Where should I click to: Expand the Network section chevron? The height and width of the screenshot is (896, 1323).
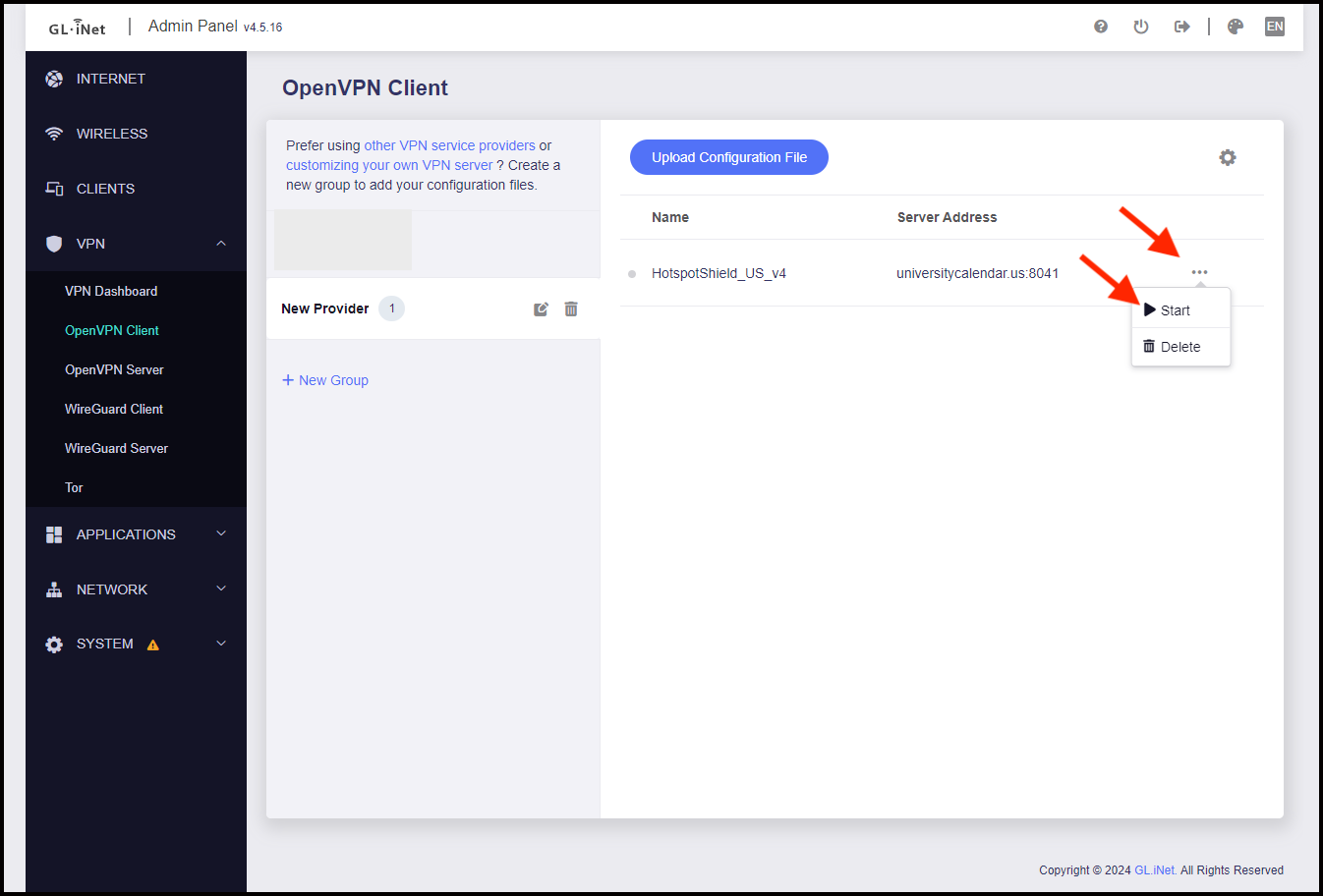[221, 588]
